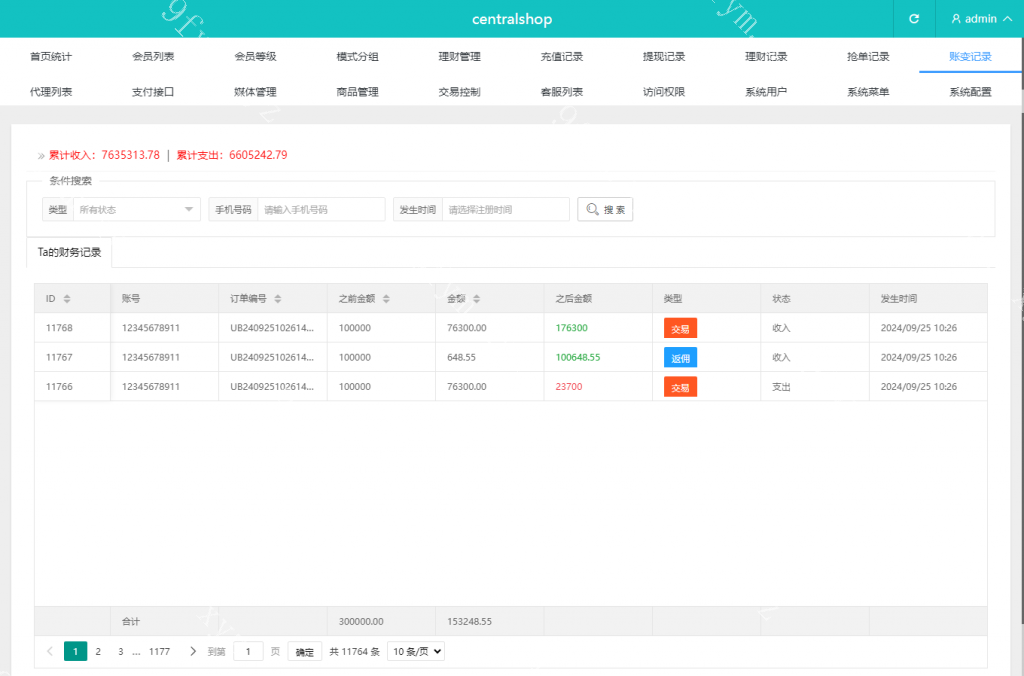The width and height of the screenshot is (1024, 676).
Task: Select current page 1 button
Action: [x=76, y=651]
